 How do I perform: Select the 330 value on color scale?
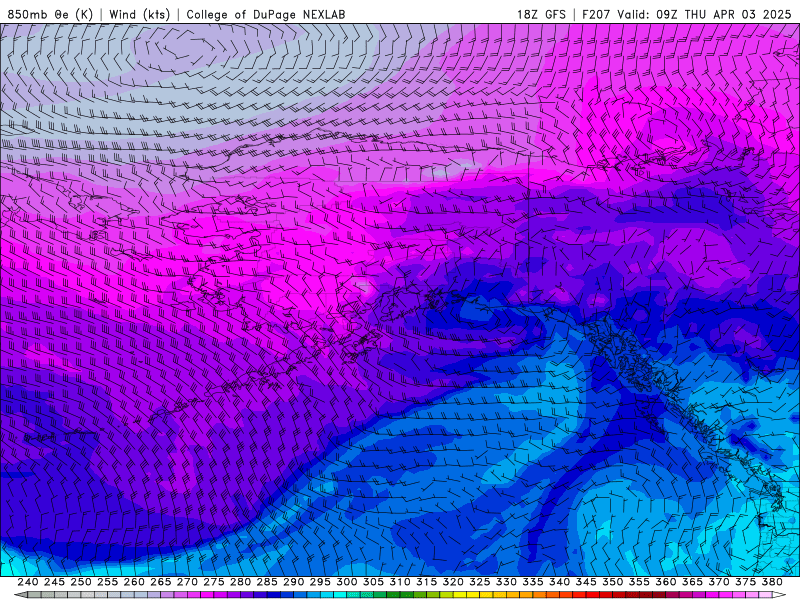[x=506, y=582]
